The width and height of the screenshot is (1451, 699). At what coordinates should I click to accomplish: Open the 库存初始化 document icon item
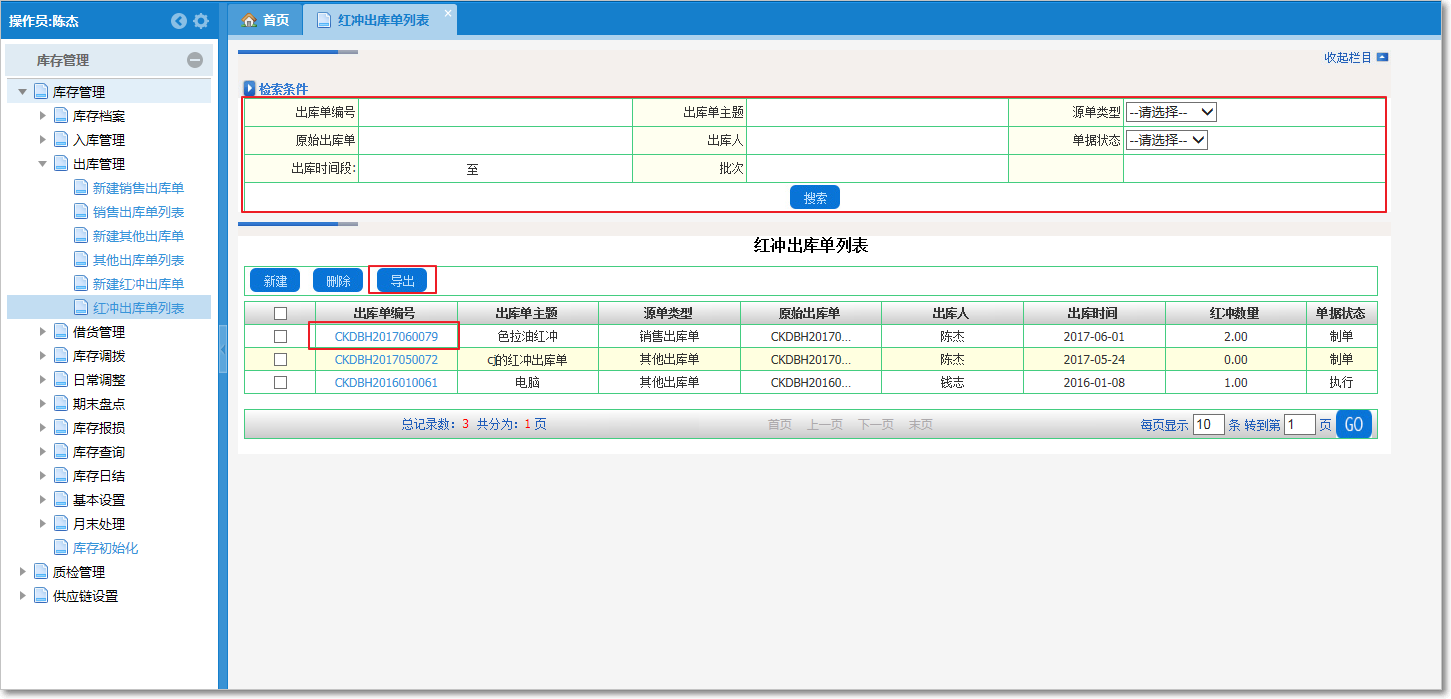pos(62,548)
